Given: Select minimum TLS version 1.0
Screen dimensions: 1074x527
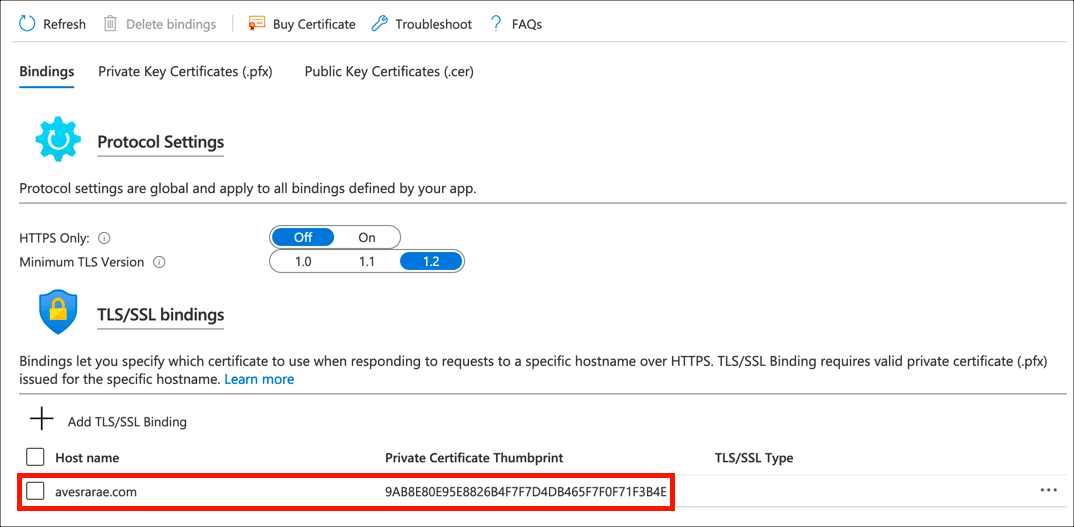Looking at the screenshot, I should (303, 261).
